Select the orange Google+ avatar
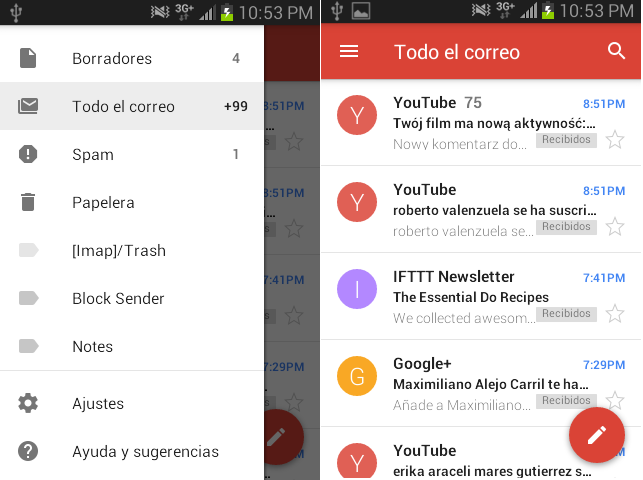 tap(357, 376)
